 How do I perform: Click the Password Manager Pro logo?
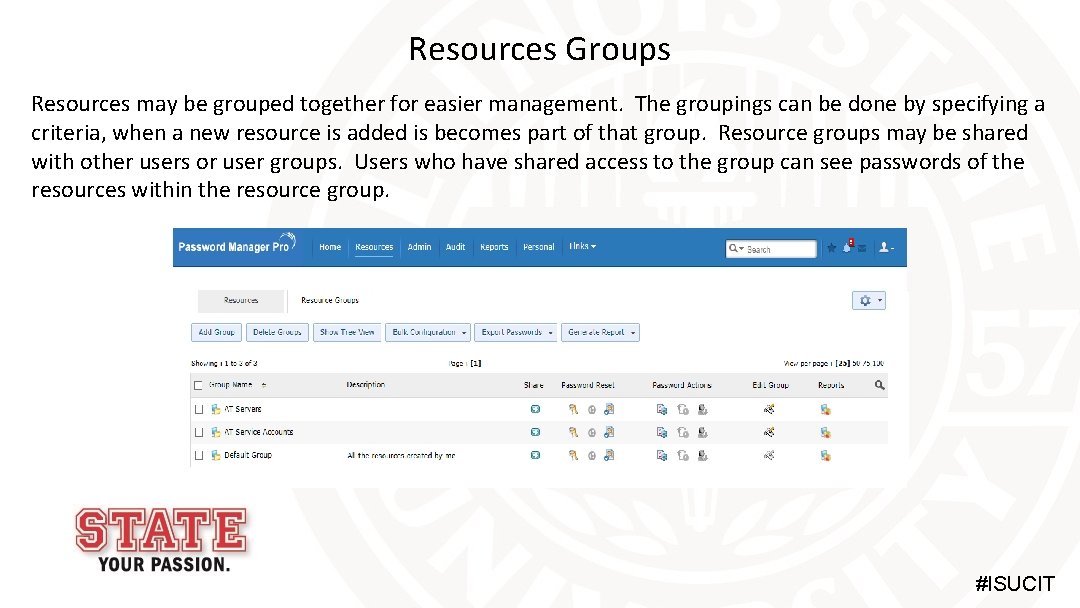pyautogui.click(x=236, y=244)
